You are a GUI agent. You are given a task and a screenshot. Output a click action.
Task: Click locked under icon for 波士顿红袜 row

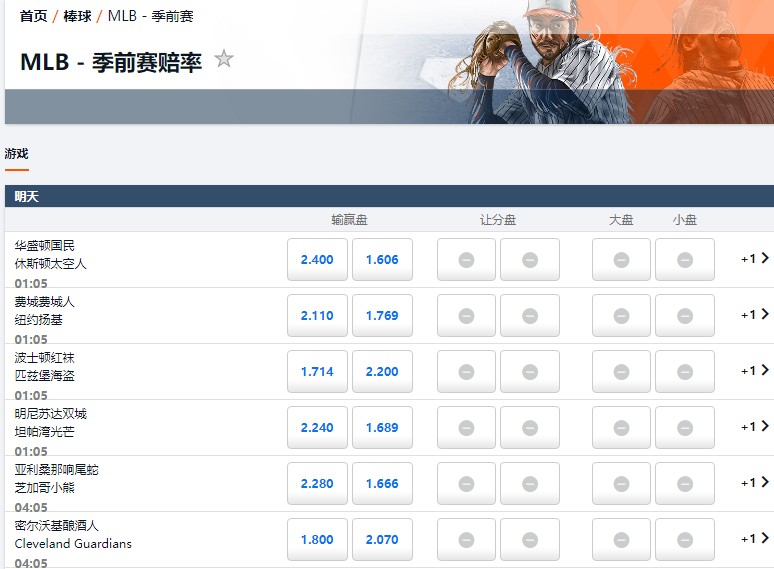tap(685, 372)
